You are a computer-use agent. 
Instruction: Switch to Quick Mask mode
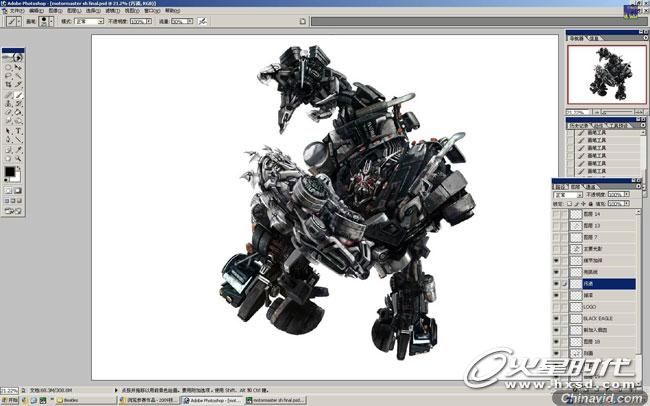coord(18,191)
